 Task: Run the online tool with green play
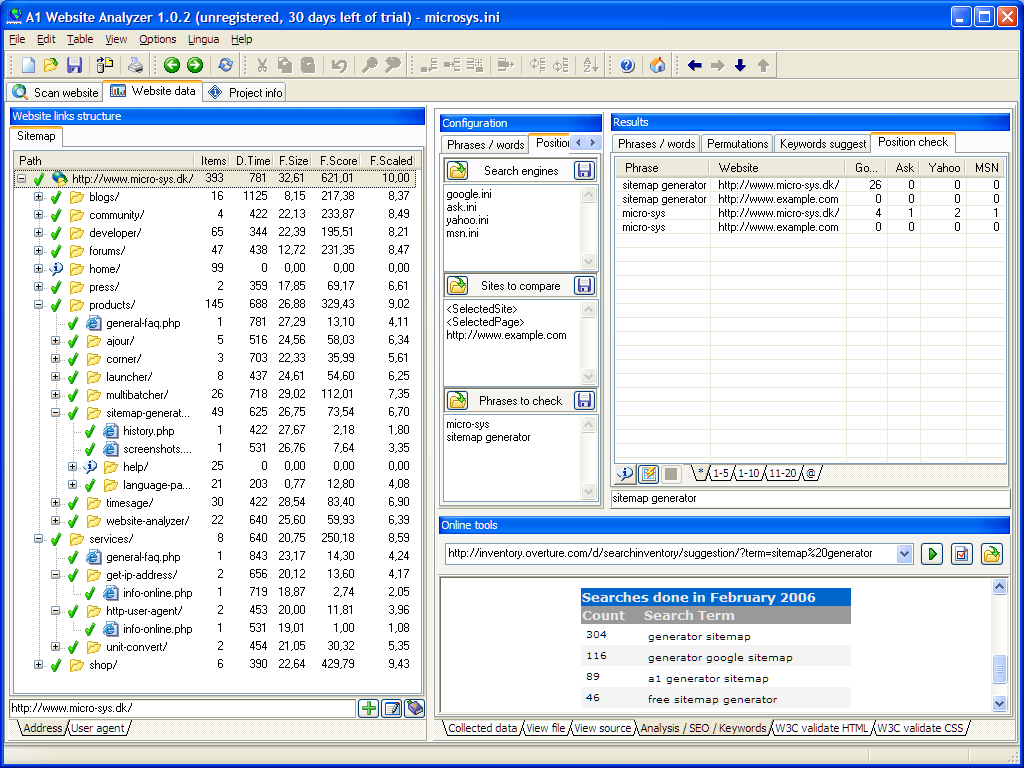(932, 554)
